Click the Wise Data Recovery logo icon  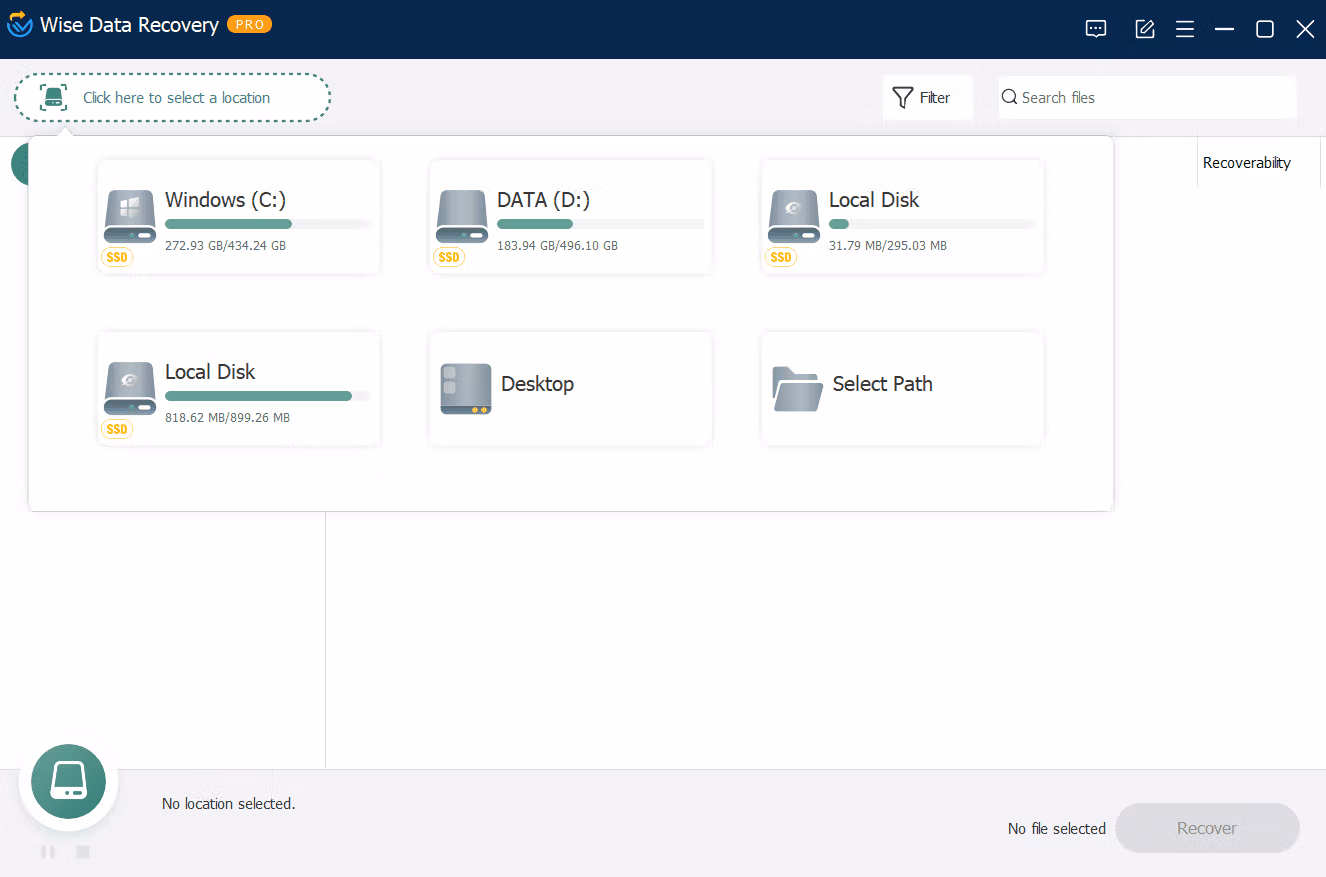pos(20,25)
